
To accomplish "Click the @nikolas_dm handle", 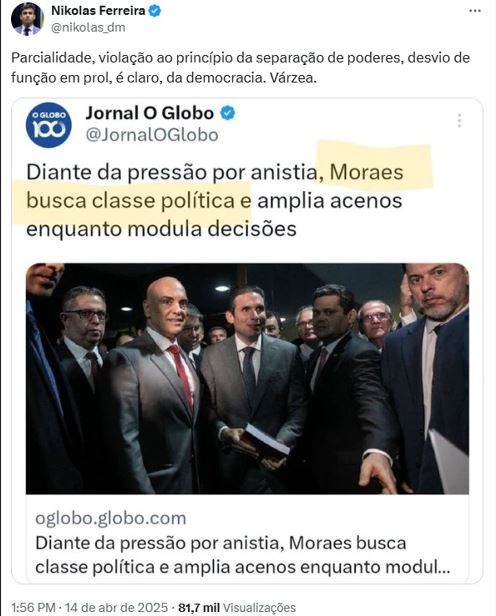I will 88,28.
